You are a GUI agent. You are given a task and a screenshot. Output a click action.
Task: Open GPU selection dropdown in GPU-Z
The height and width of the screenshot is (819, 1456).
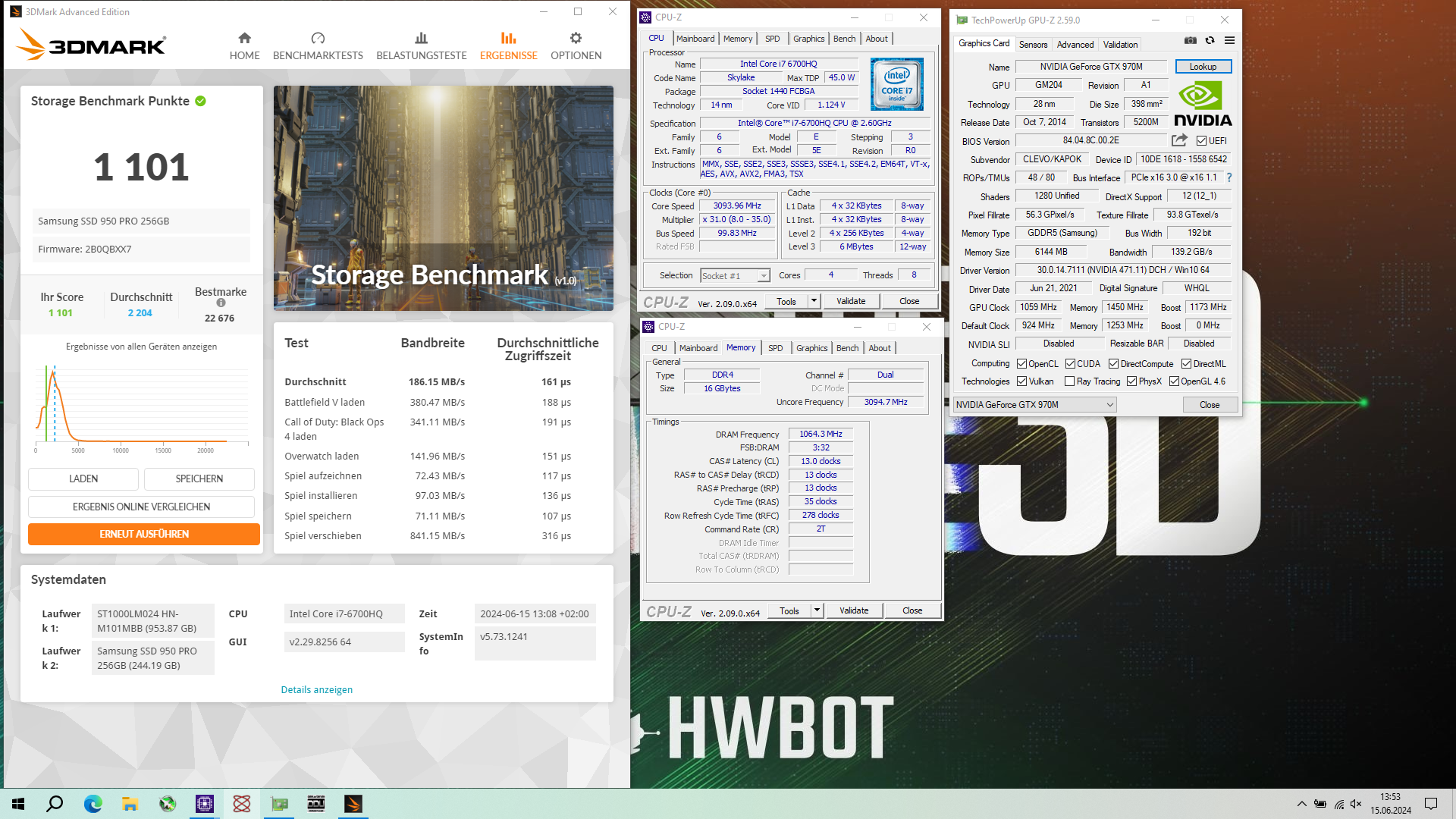1034,405
